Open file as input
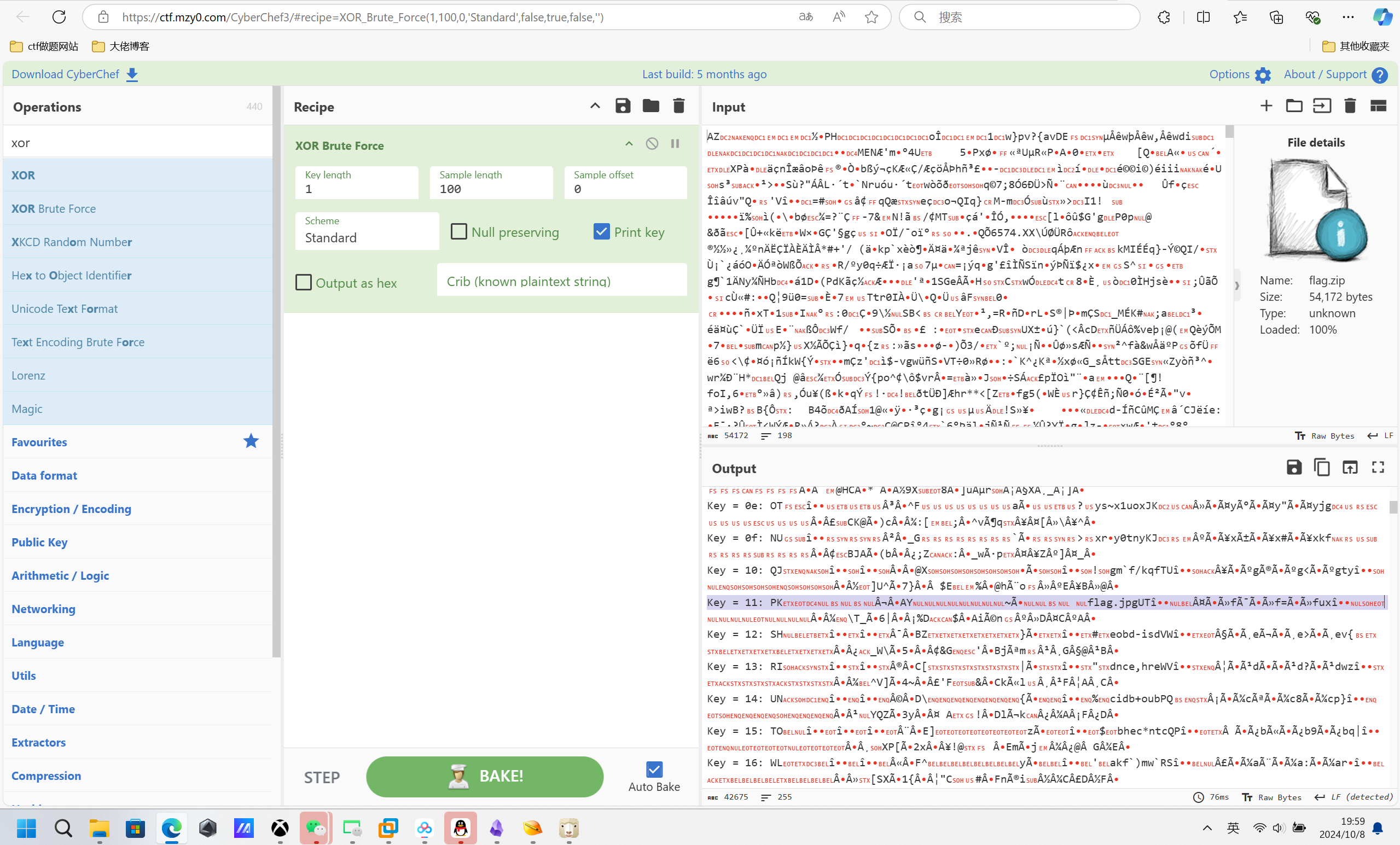The height and width of the screenshot is (845, 1400). pos(1322,106)
